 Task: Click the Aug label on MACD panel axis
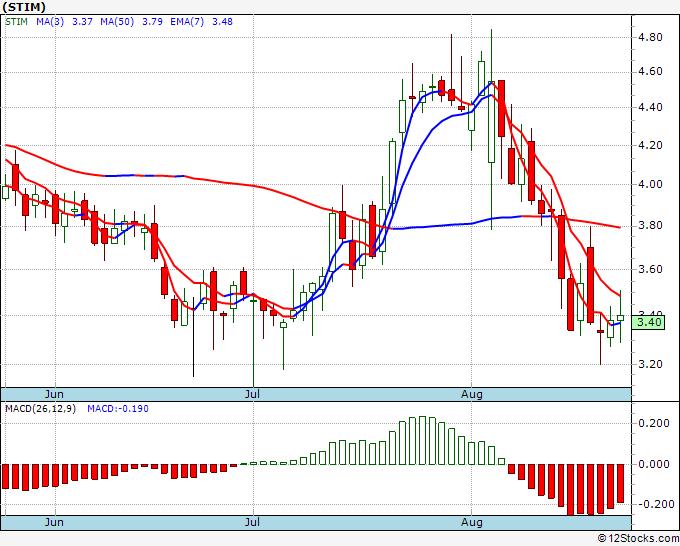471,522
